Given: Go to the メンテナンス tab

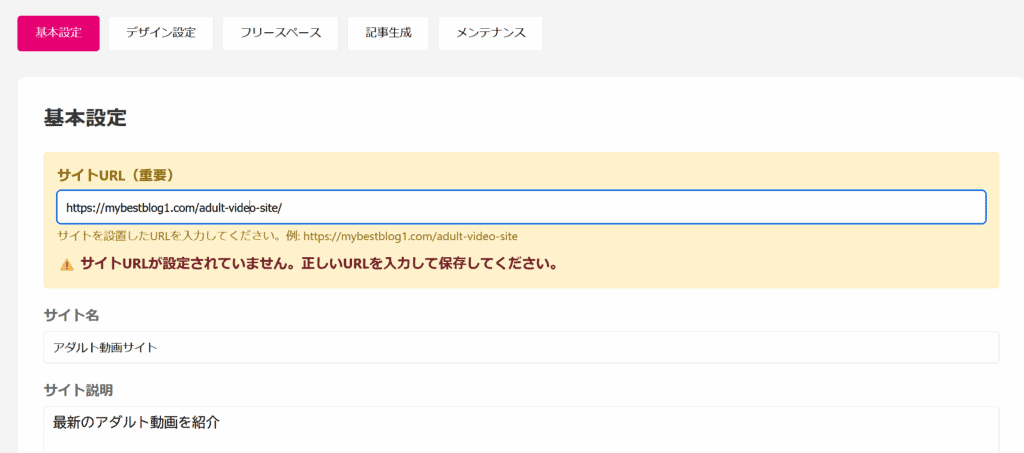Looking at the screenshot, I should tap(490, 33).
